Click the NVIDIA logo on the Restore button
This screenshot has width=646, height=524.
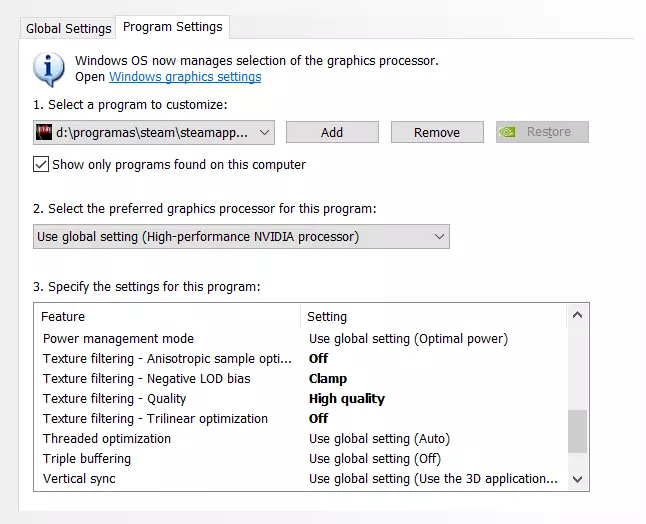click(510, 132)
